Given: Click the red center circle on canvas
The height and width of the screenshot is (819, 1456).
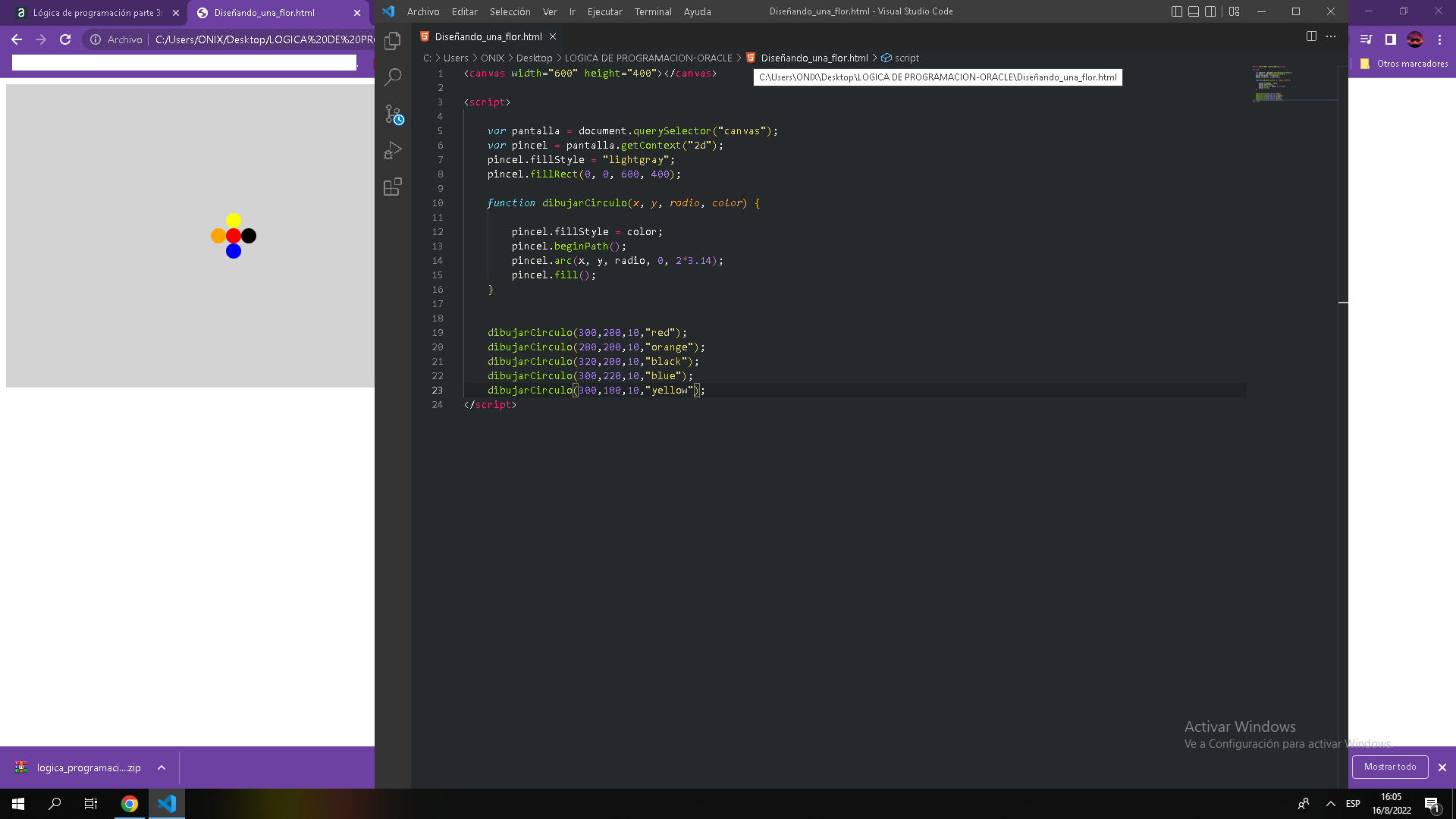Looking at the screenshot, I should click(x=234, y=236).
